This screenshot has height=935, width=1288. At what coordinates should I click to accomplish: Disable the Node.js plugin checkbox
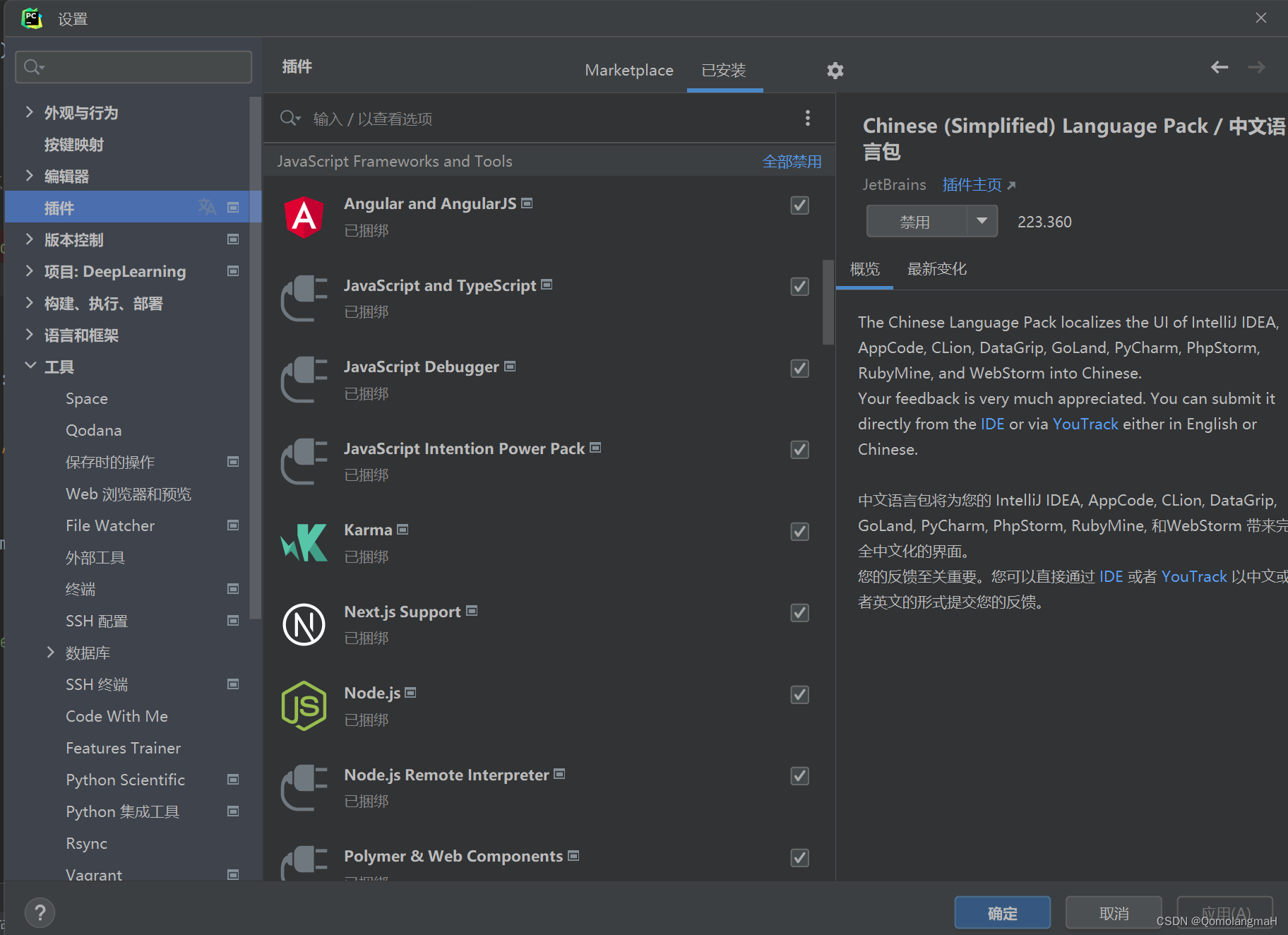coord(799,694)
